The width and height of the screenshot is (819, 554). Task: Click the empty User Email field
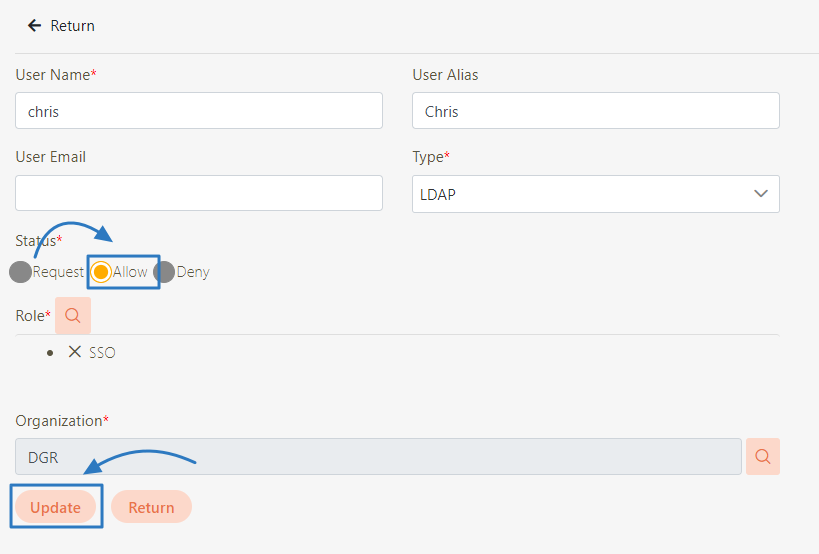pyautogui.click(x=199, y=193)
